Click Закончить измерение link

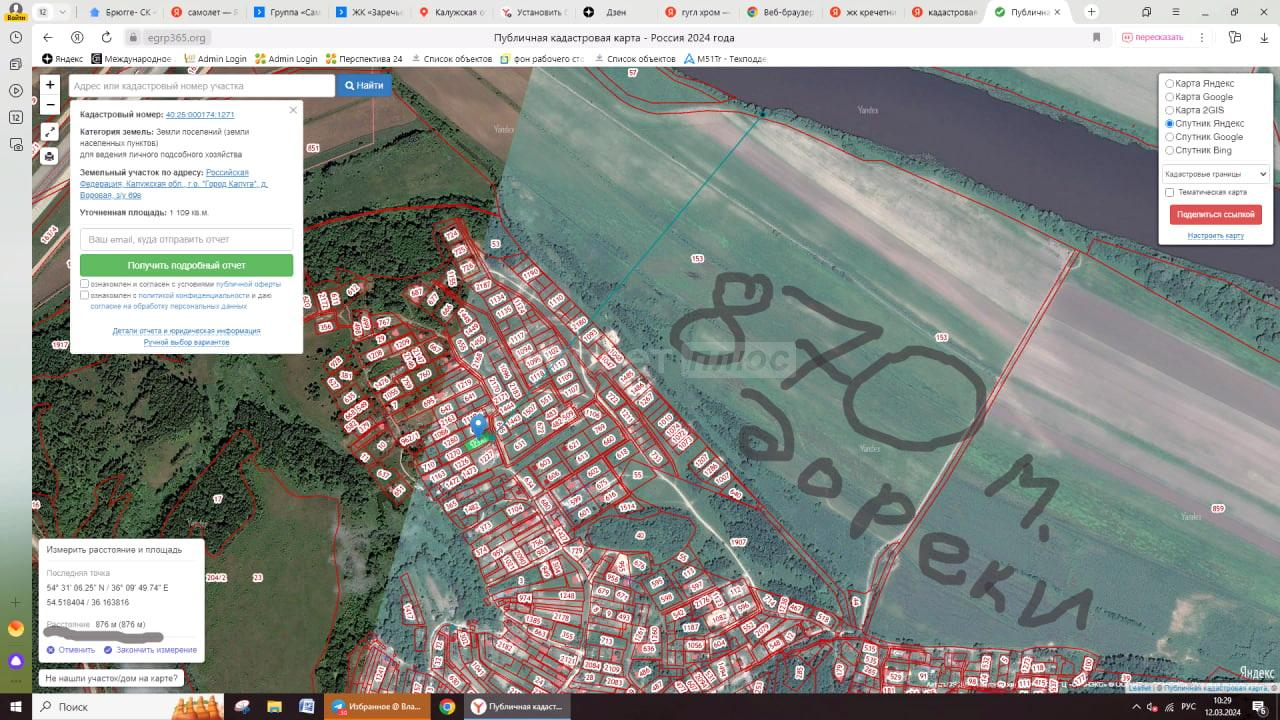coord(150,650)
